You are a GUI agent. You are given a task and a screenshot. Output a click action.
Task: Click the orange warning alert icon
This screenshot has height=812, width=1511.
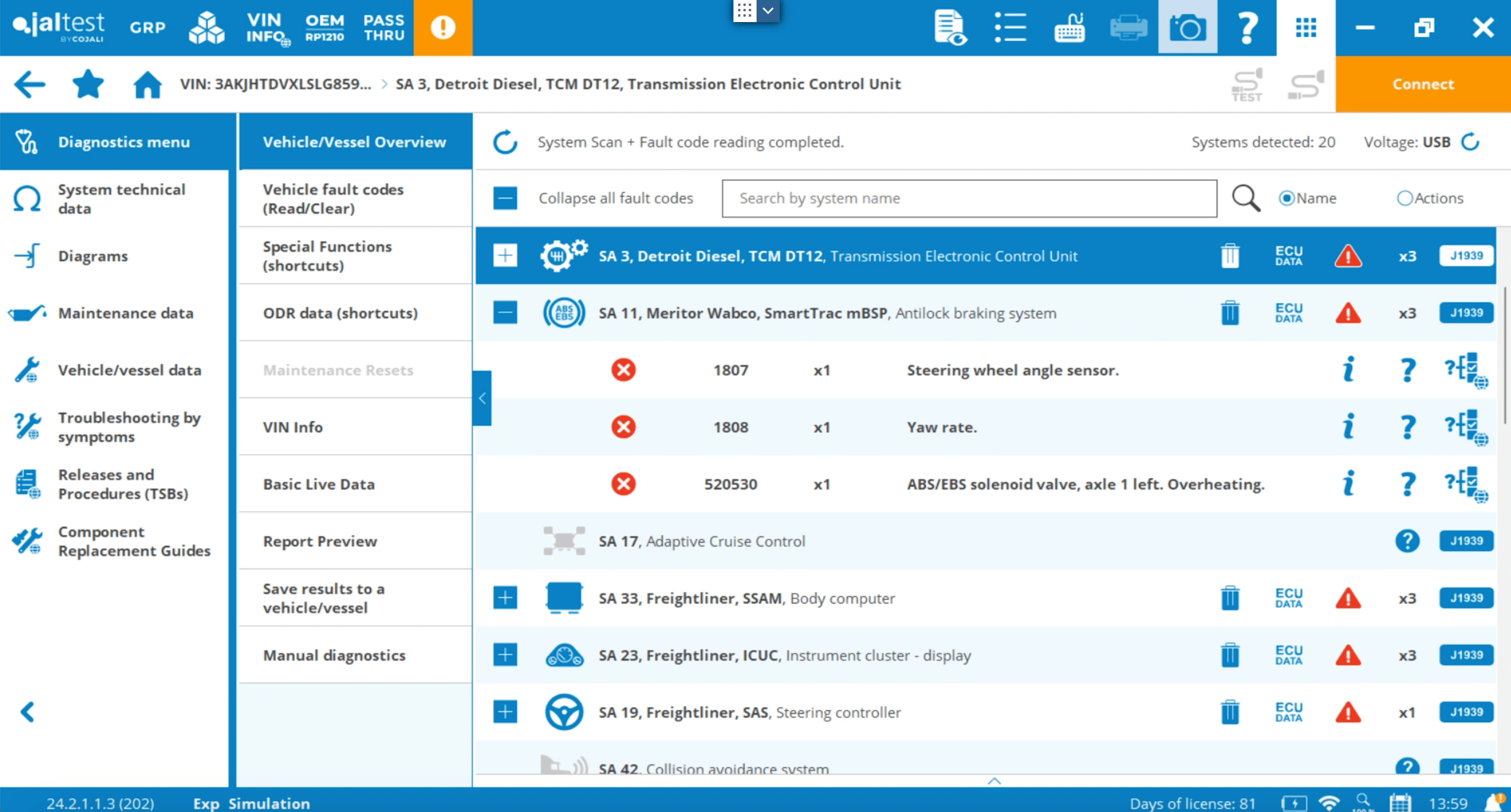[443, 27]
